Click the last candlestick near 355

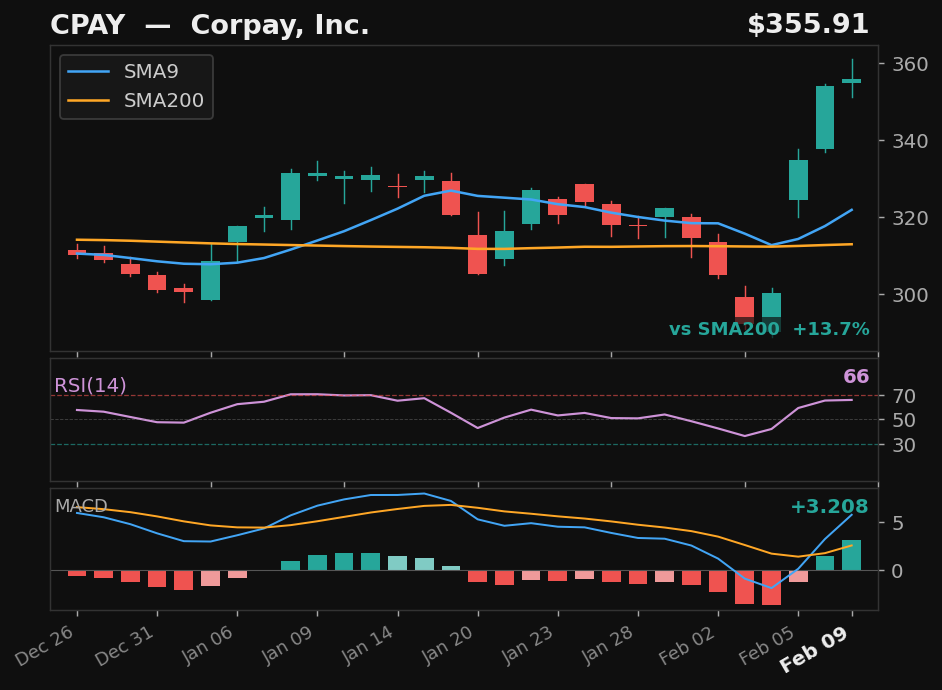(852, 80)
